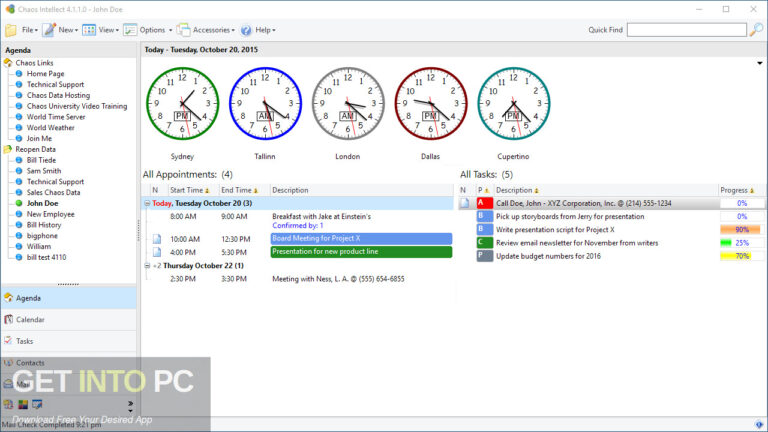Click note icon for 10:00 AM appointment
The image size is (768, 432).
(x=157, y=239)
